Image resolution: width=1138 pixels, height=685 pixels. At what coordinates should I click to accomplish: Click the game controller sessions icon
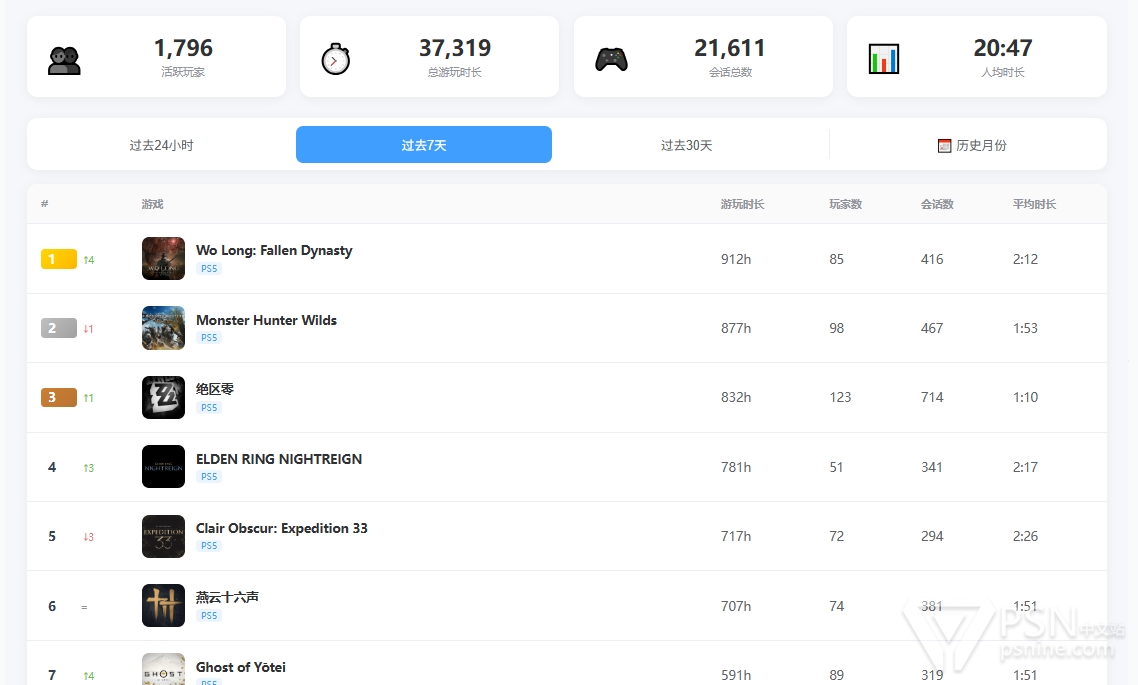[611, 59]
